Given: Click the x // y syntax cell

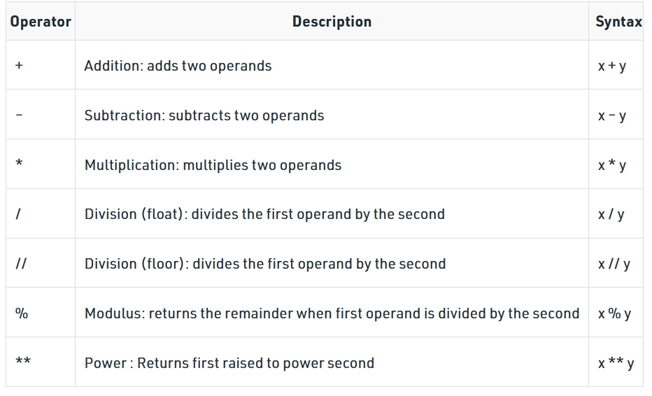Looking at the screenshot, I should click(614, 264).
